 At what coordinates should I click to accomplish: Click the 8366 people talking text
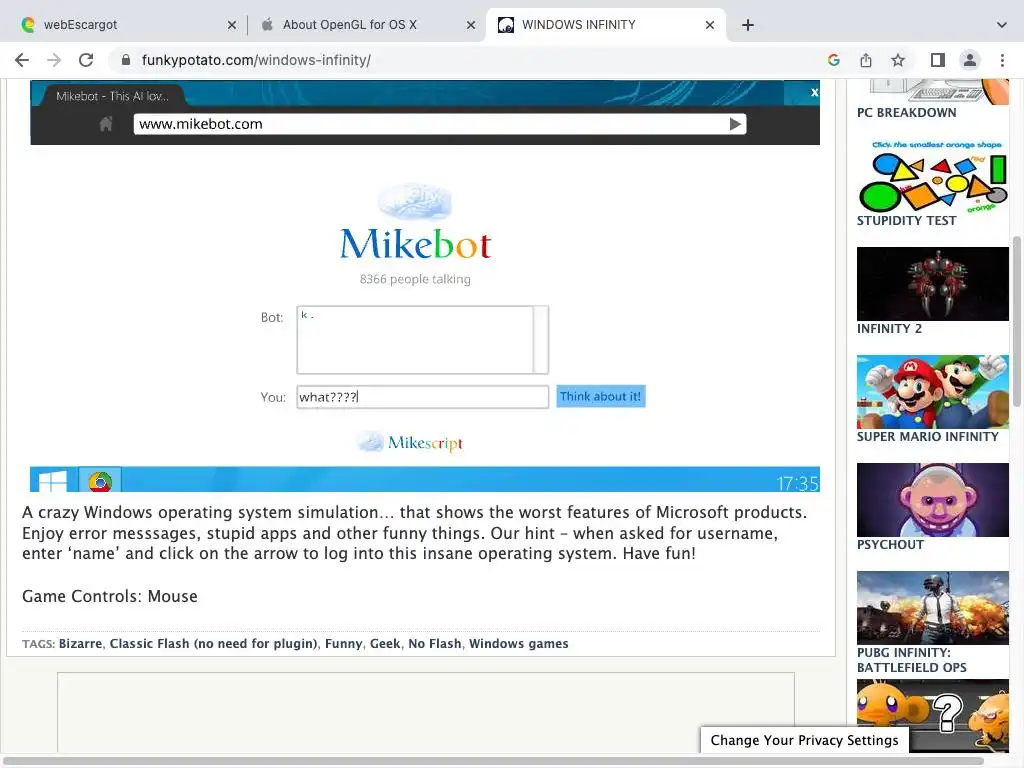[415, 279]
